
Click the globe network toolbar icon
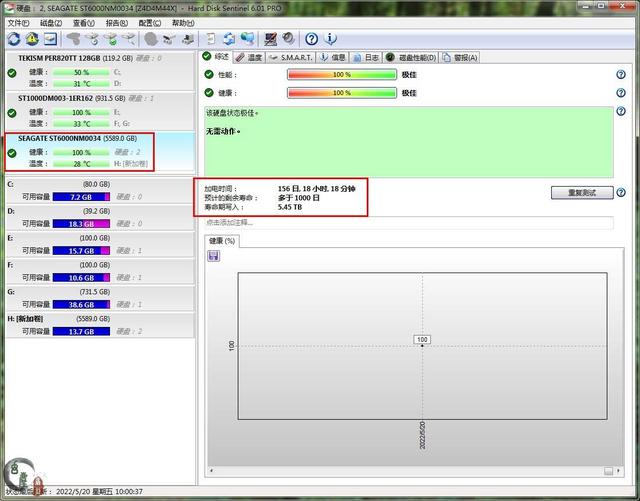pyautogui.click(x=247, y=39)
